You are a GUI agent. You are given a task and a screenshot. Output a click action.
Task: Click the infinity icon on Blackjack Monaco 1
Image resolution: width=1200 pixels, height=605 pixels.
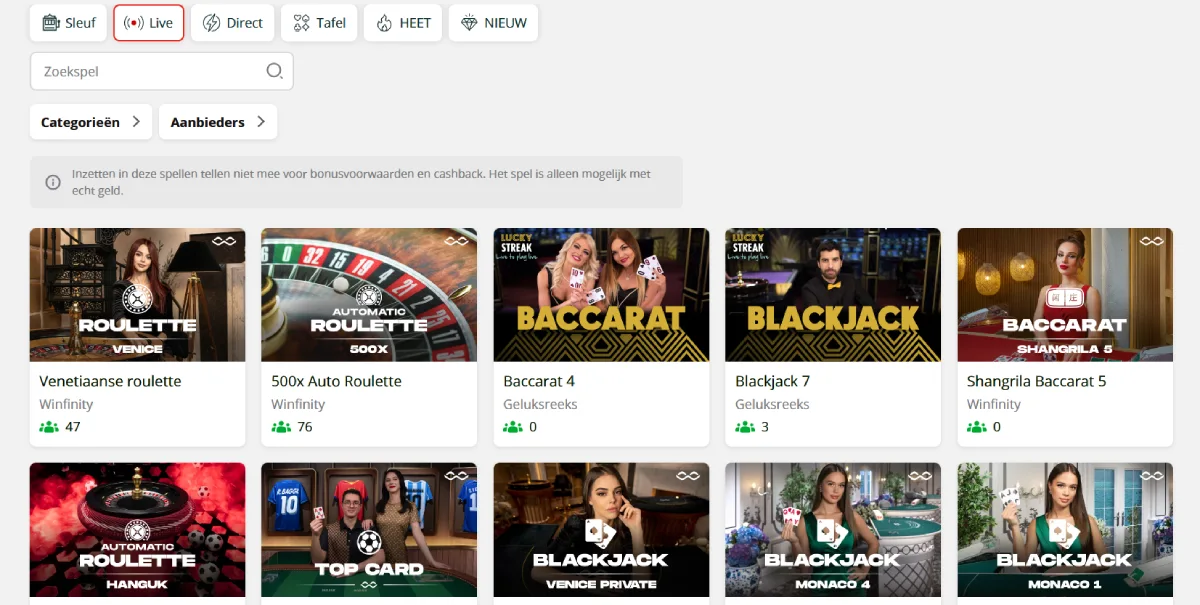1152,476
